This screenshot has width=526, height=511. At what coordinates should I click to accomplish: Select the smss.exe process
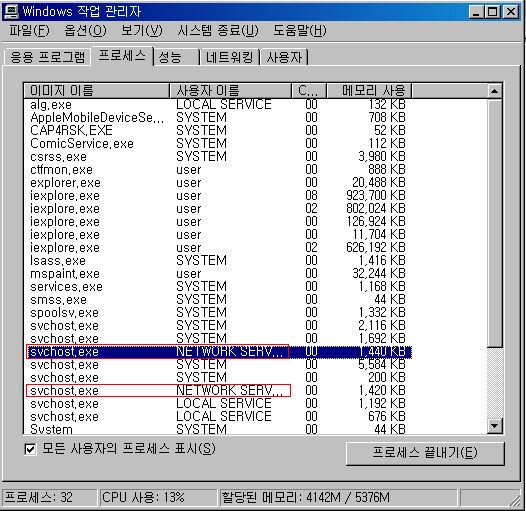[218, 300]
